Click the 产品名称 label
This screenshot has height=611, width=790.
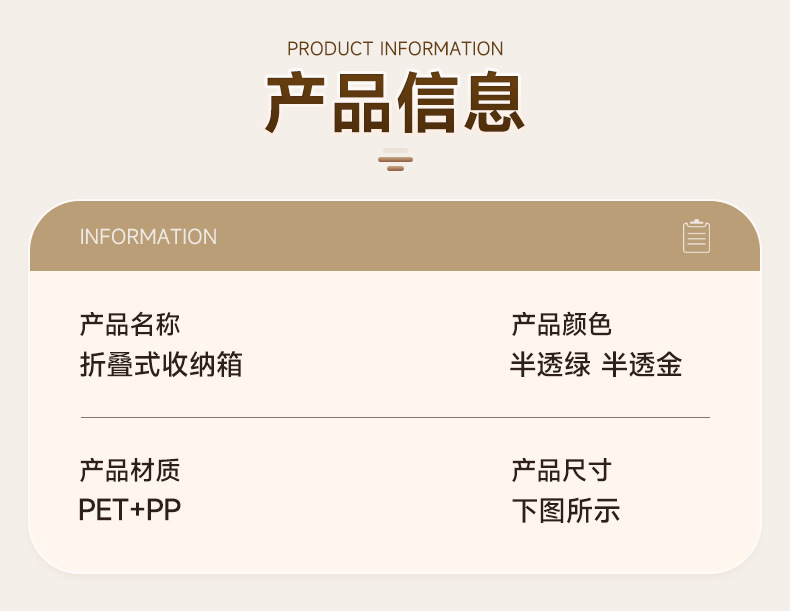tap(130, 324)
